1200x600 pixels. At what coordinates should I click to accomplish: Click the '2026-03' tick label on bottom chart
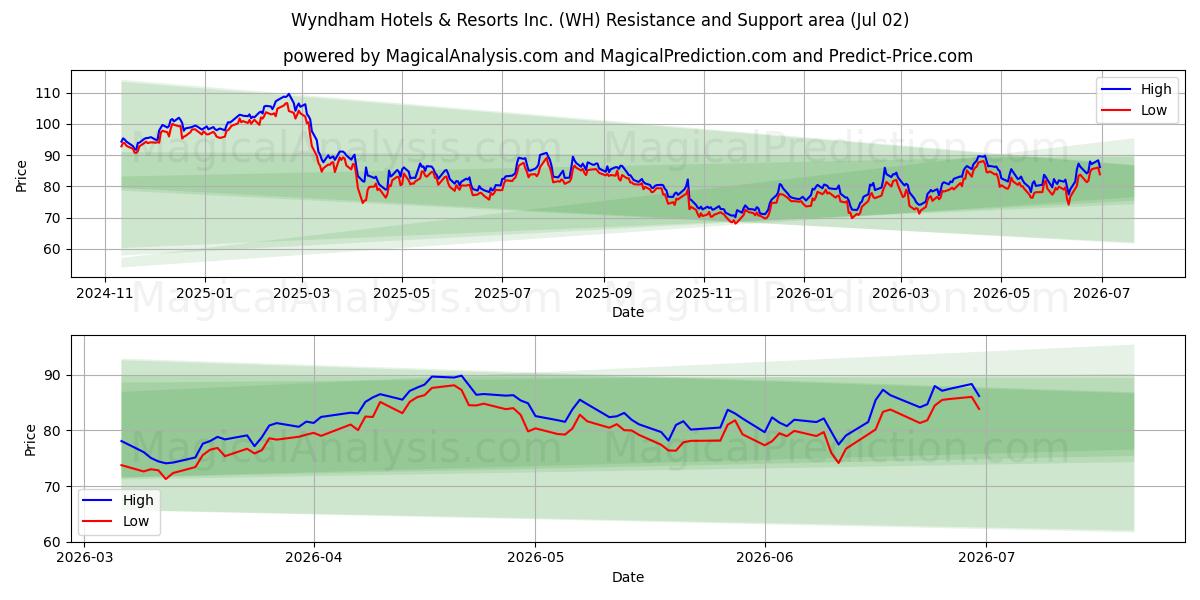(x=85, y=559)
